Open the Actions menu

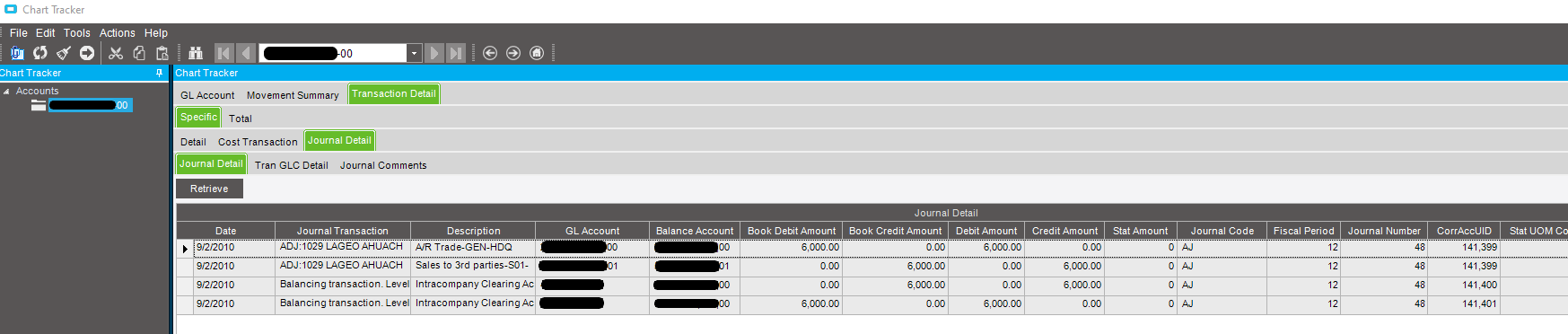pos(118,32)
